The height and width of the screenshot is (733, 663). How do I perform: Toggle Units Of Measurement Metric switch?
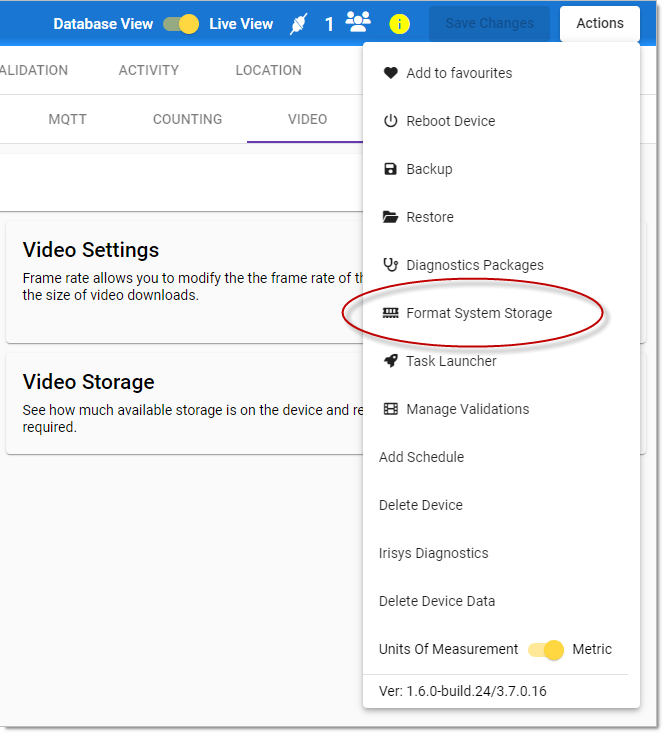546,649
